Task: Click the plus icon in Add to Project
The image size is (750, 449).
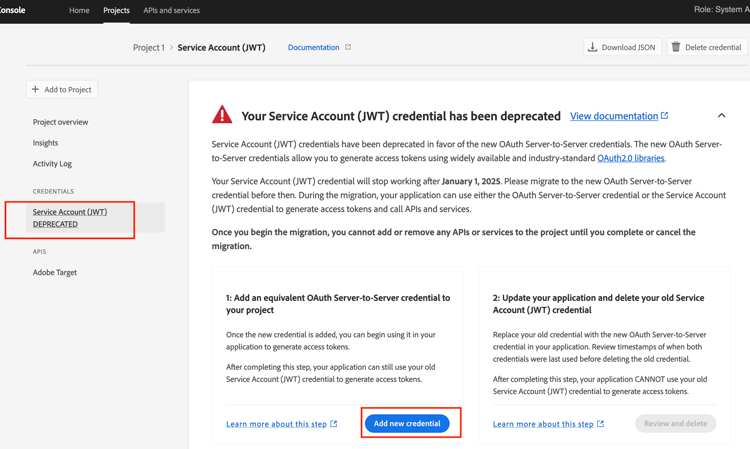Action: pyautogui.click(x=35, y=89)
